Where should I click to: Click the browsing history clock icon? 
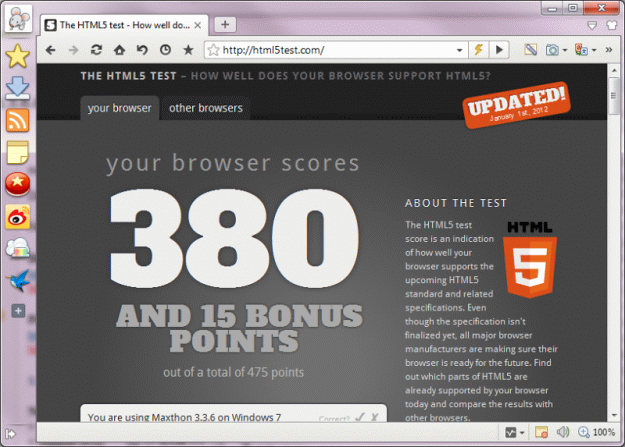click(x=164, y=49)
